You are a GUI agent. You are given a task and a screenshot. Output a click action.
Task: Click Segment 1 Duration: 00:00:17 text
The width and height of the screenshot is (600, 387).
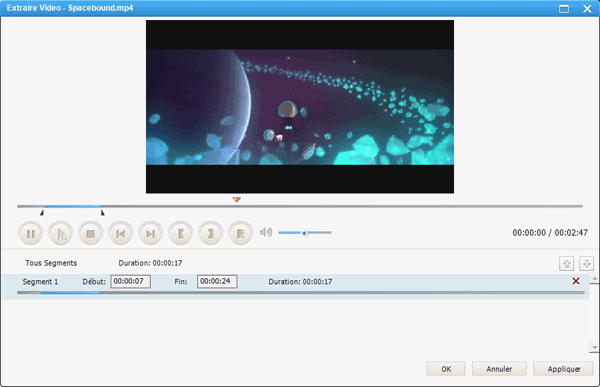tap(300, 282)
